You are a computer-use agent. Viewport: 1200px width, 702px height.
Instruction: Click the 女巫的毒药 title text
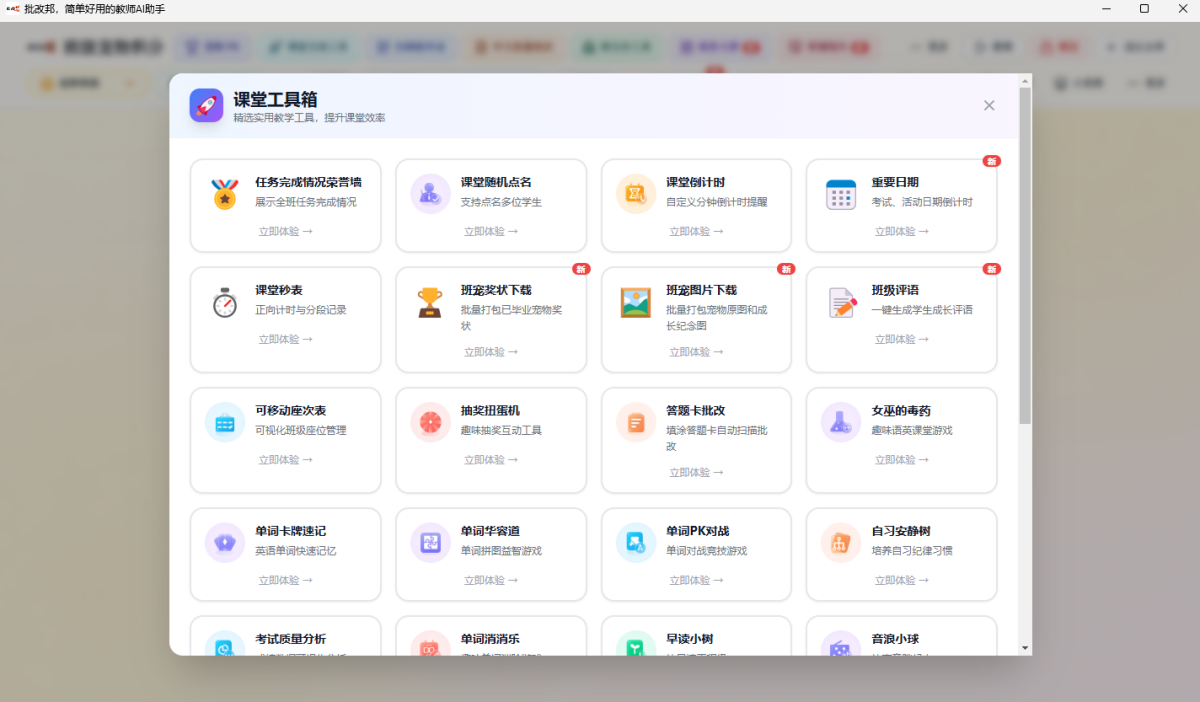tap(901, 410)
